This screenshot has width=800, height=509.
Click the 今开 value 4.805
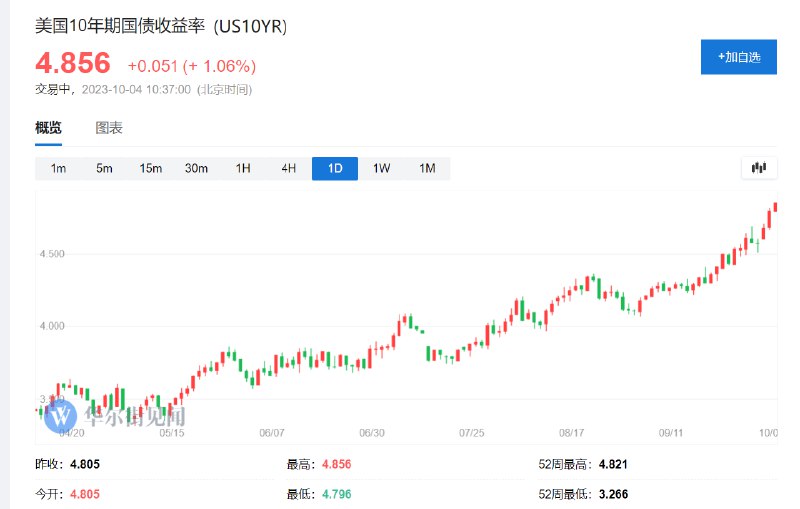coord(85,494)
